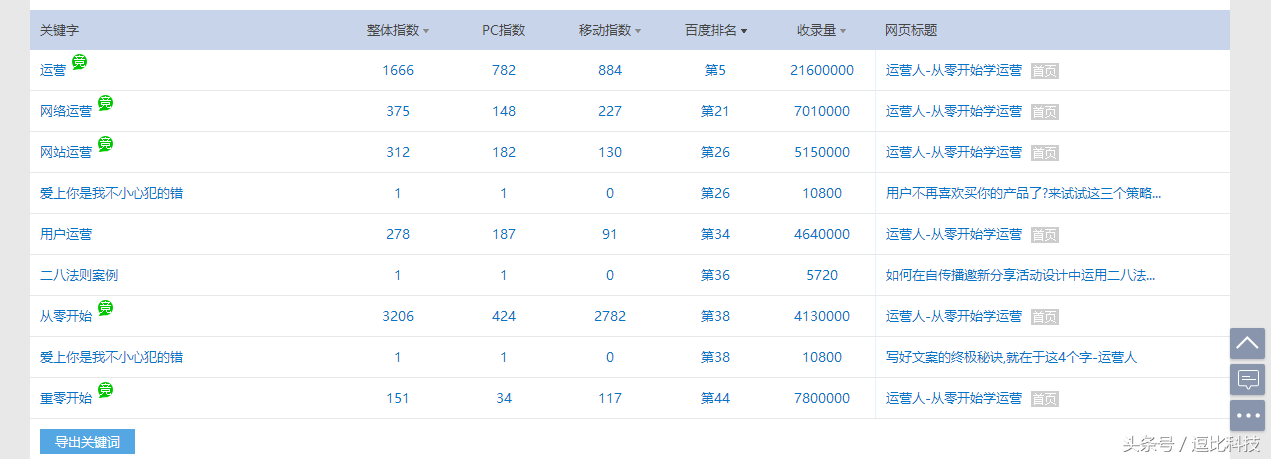Image resolution: width=1271 pixels, height=459 pixels.
Task: Click mobile index value 884
Action: (x=610, y=71)
